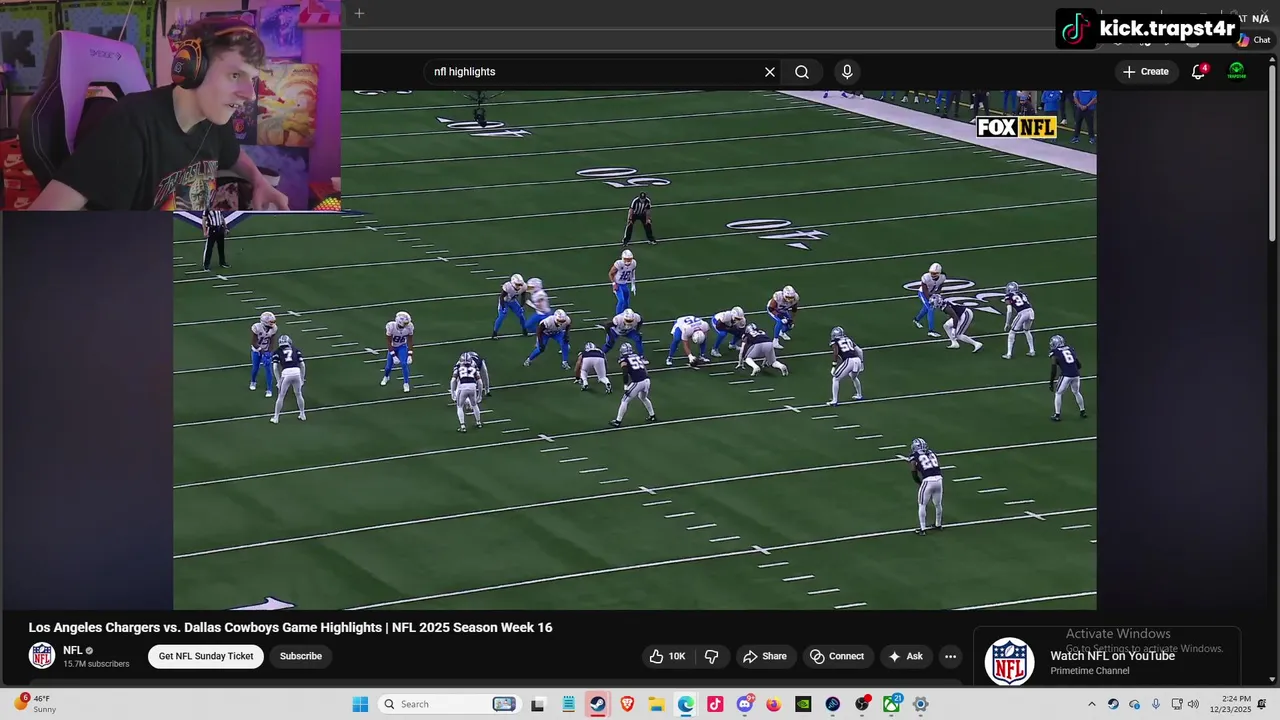The image size is (1280, 720).
Task: Open the Windows Start menu
Action: pyautogui.click(x=360, y=704)
